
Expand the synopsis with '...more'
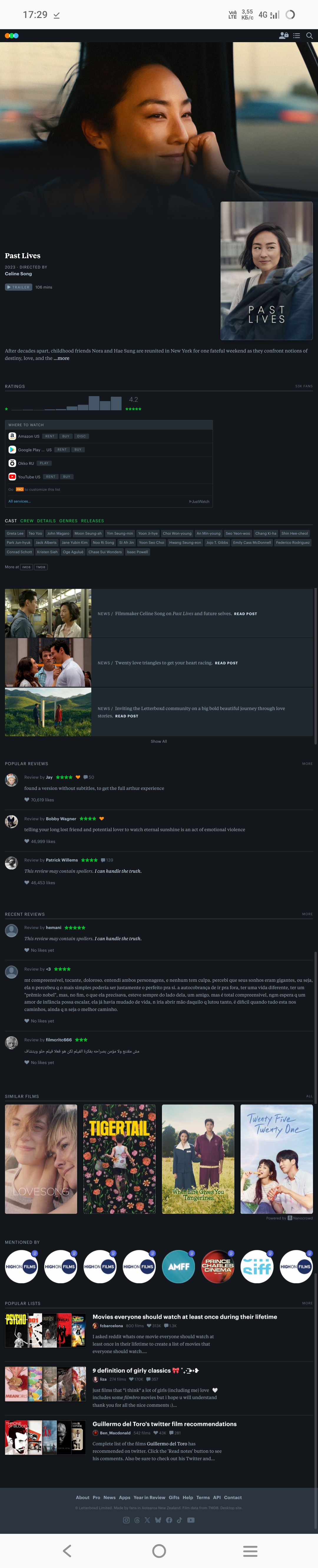pyautogui.click(x=62, y=358)
